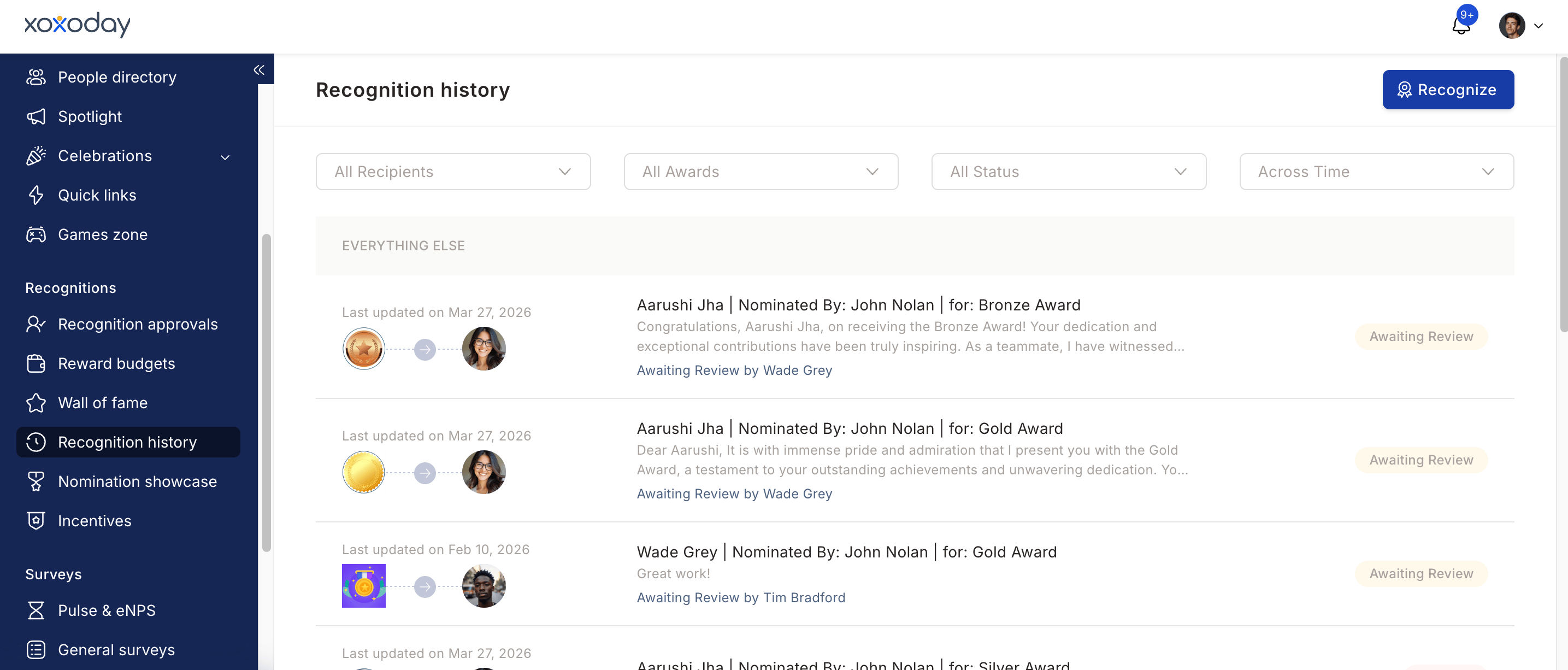The width and height of the screenshot is (1568, 670).
Task: Click the Reward budgets wallet icon
Action: tap(36, 363)
